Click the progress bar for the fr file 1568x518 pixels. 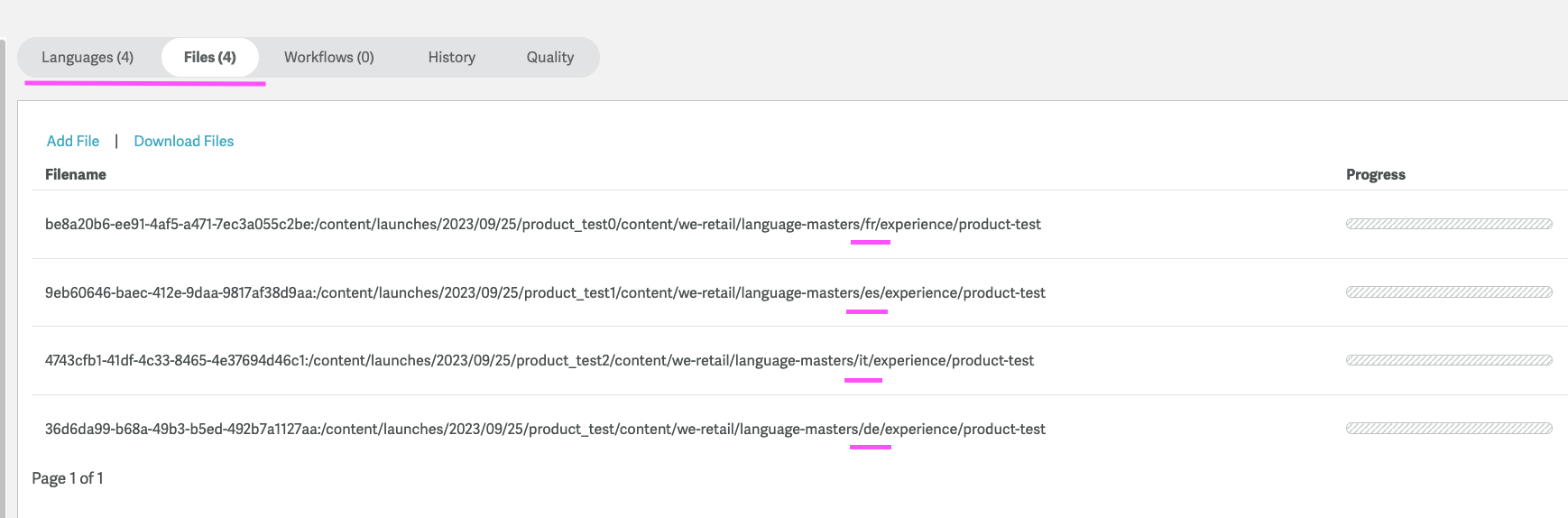pyautogui.click(x=1448, y=225)
